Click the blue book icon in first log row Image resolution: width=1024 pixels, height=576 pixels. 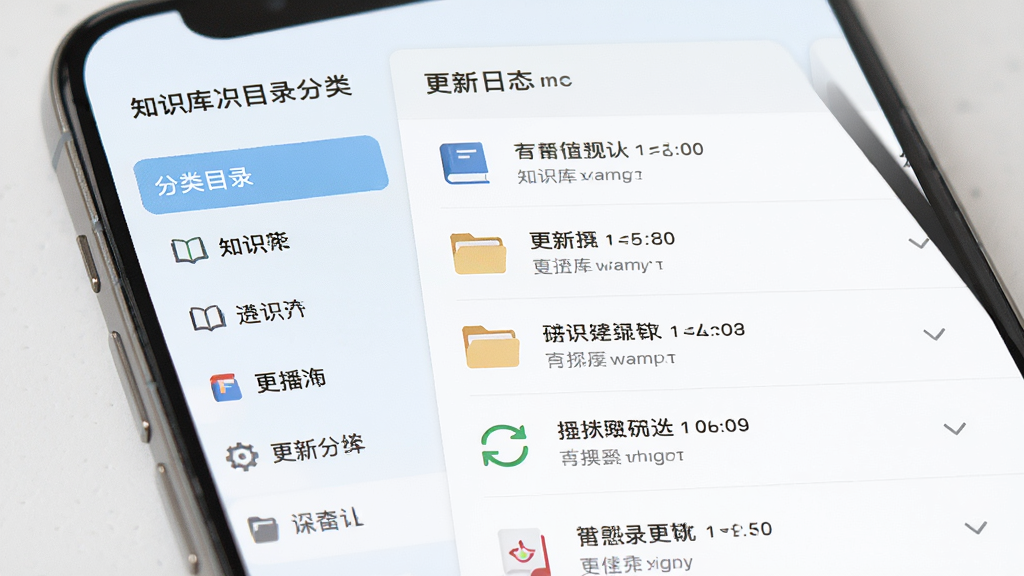click(x=464, y=163)
